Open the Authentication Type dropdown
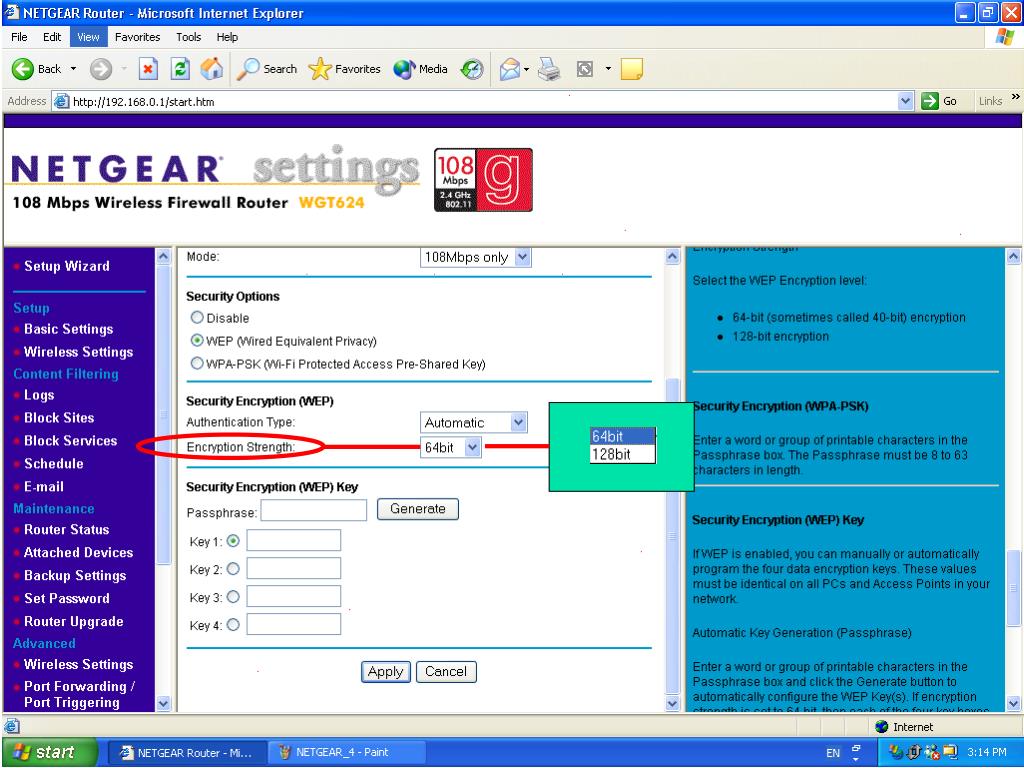Viewport: 1024px width, 768px height. point(473,423)
